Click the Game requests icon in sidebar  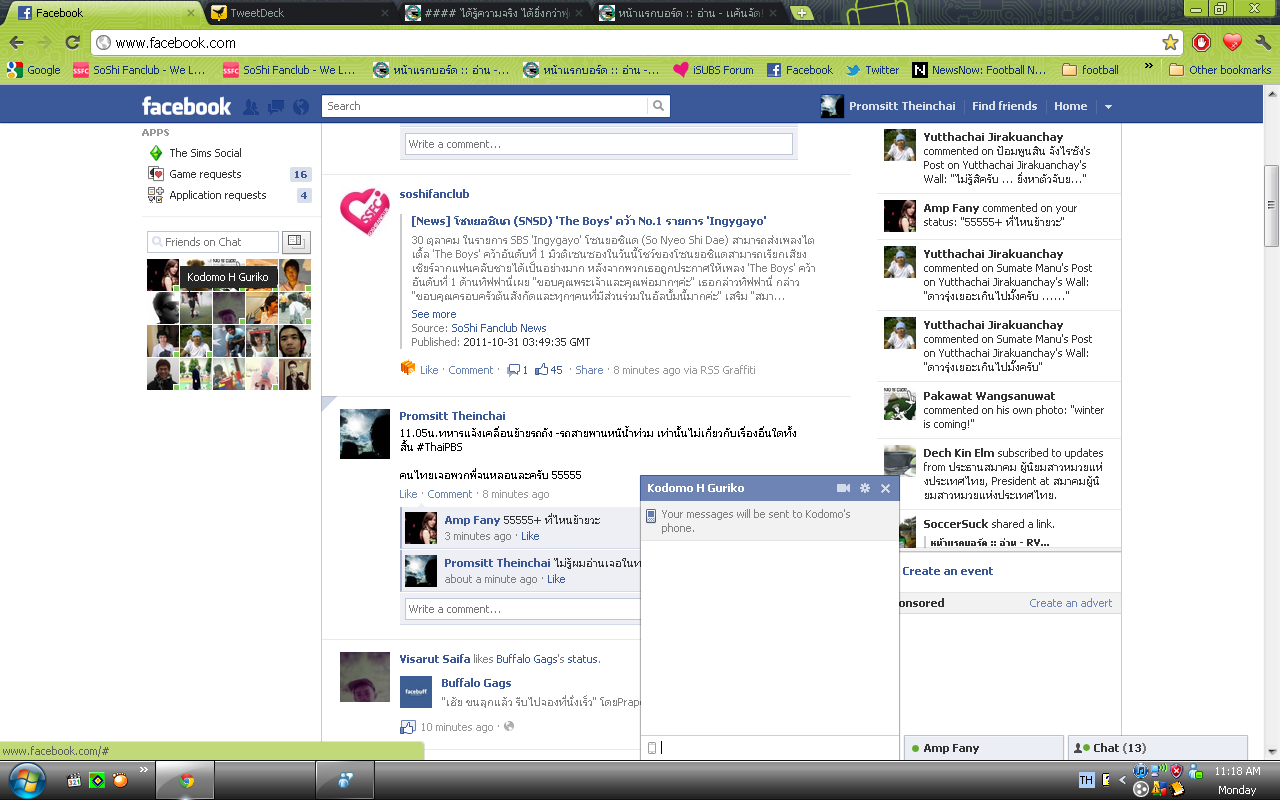pos(155,174)
